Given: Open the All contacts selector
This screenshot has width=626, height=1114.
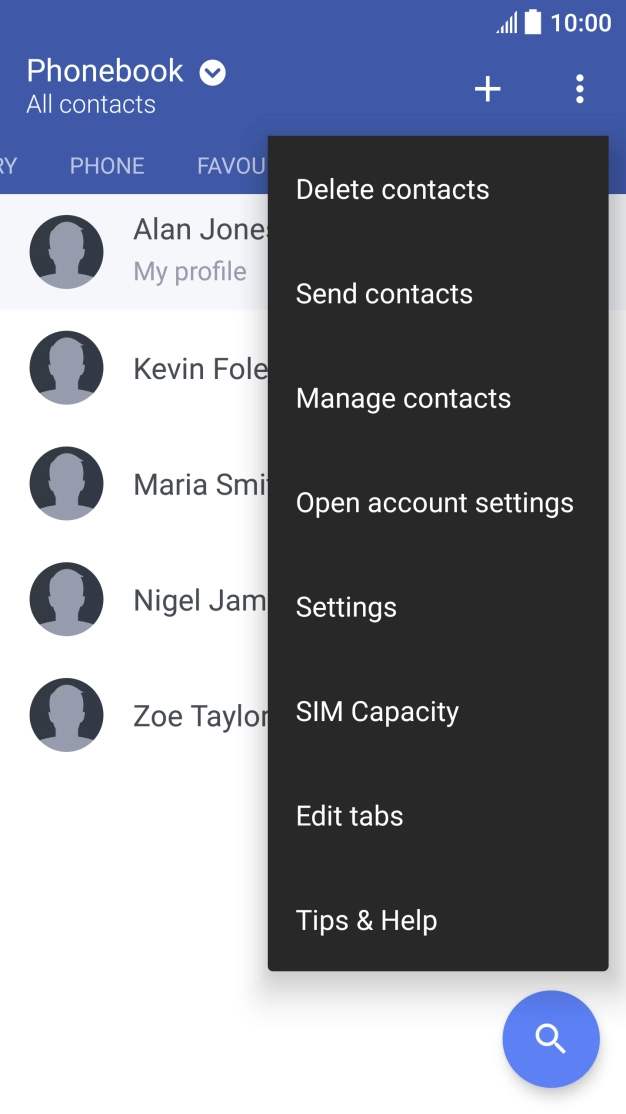Looking at the screenshot, I should pos(91,104).
